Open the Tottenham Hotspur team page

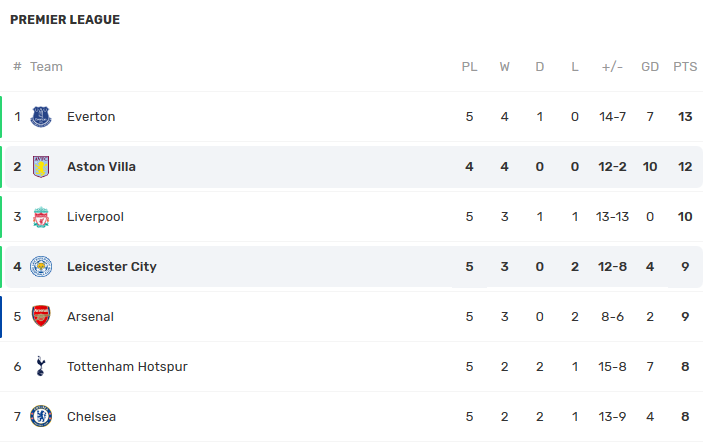click(127, 367)
